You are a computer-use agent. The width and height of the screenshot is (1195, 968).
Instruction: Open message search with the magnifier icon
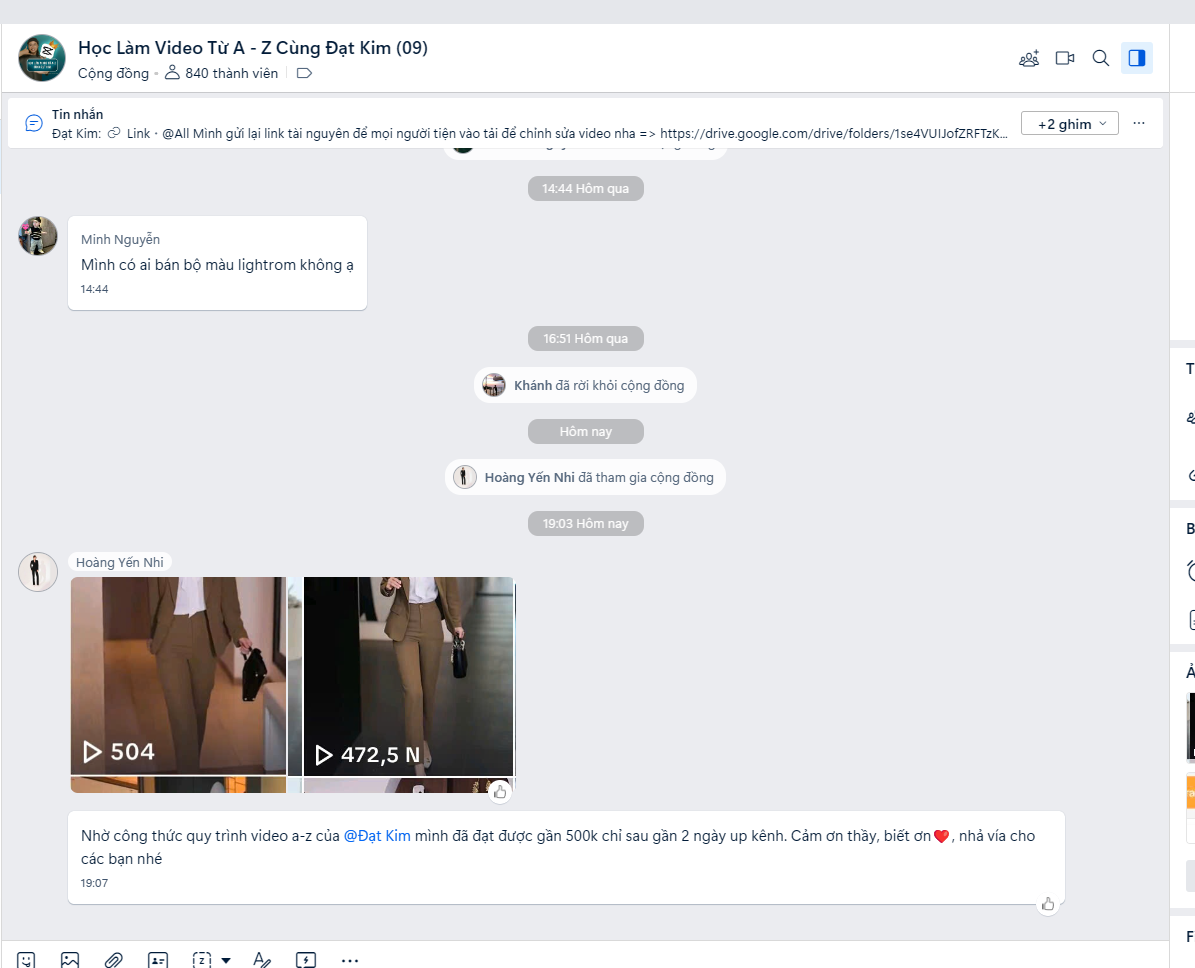1101,58
